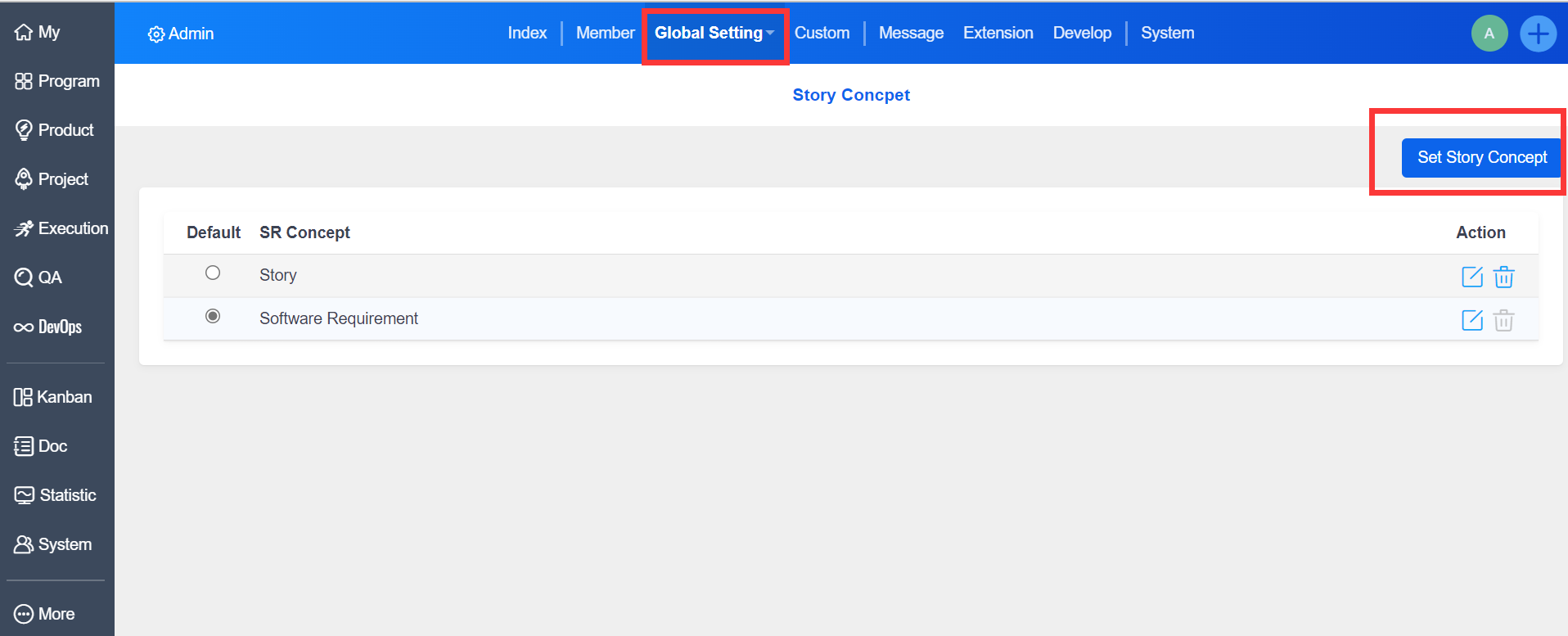Open the Extension menu item
This screenshot has width=1568, height=636.
pyautogui.click(x=998, y=33)
